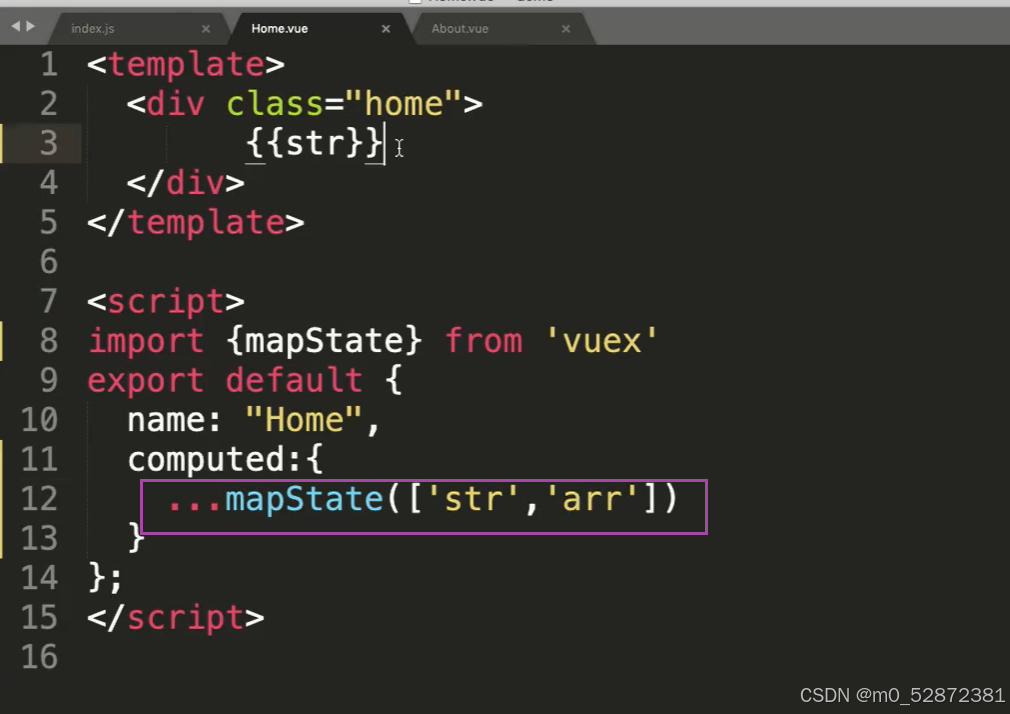Click the export keyword
Image resolution: width=1010 pixels, height=714 pixels.
point(146,380)
